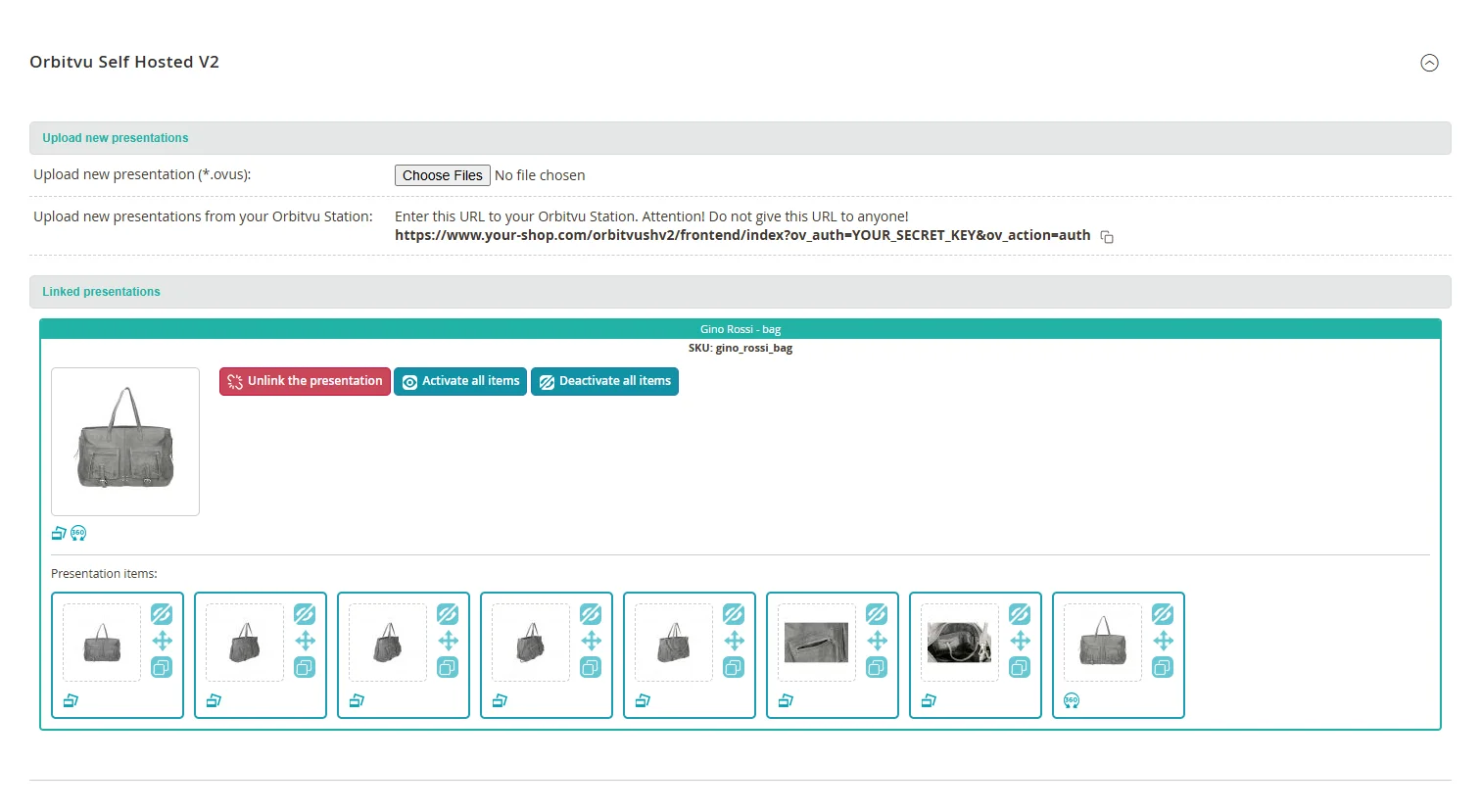
Task: Deactivate all items in the presentation
Action: (x=604, y=381)
